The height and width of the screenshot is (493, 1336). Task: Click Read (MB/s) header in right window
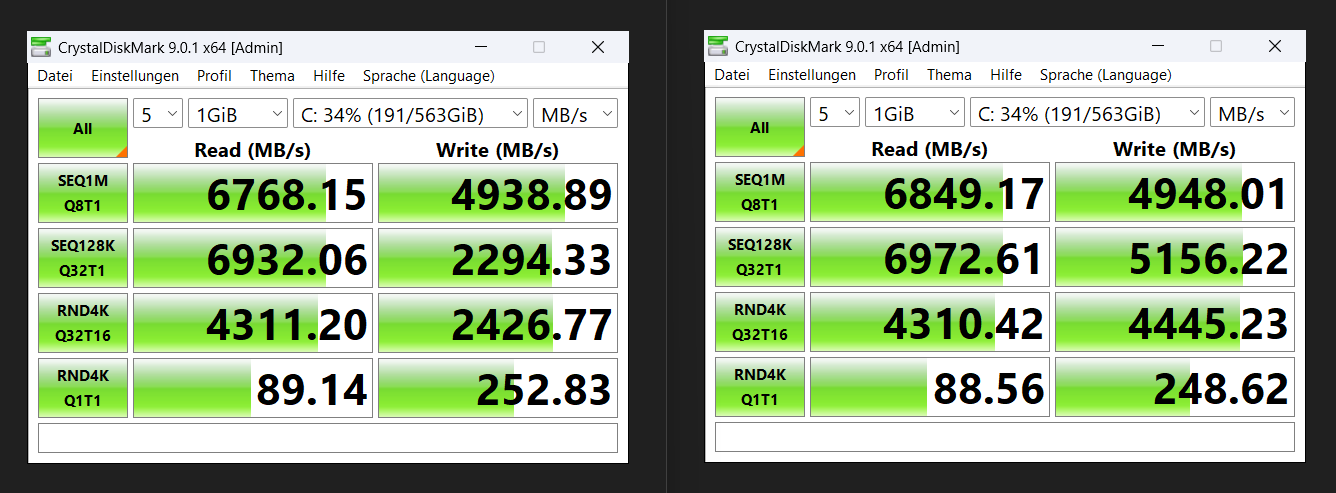(930, 149)
